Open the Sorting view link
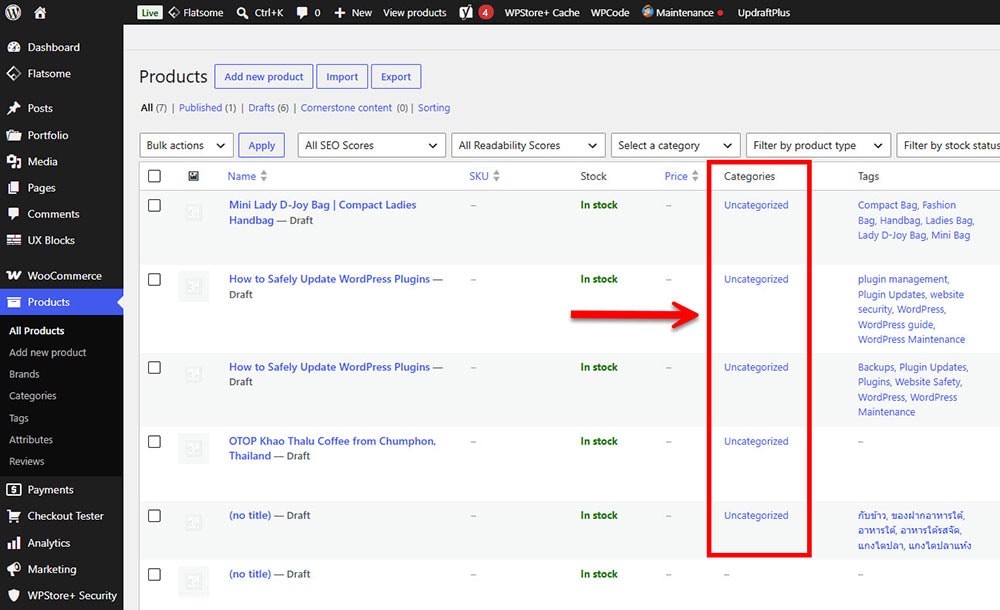Screen dimensions: 1000x610 click(434, 108)
